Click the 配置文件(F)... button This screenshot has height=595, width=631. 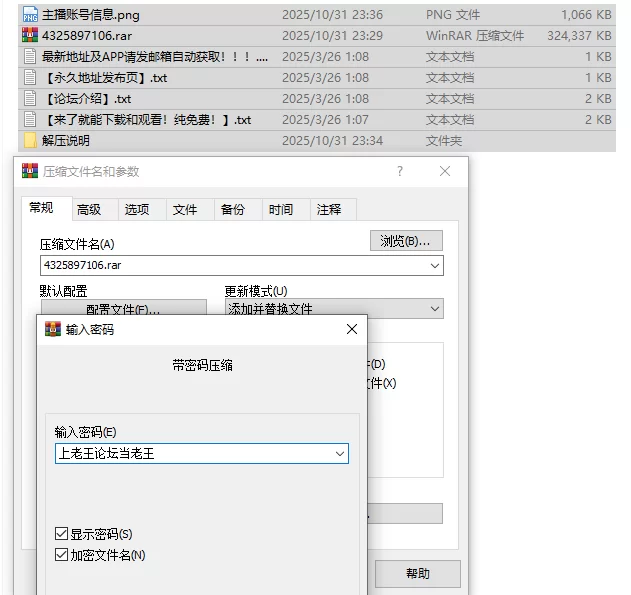[124, 307]
